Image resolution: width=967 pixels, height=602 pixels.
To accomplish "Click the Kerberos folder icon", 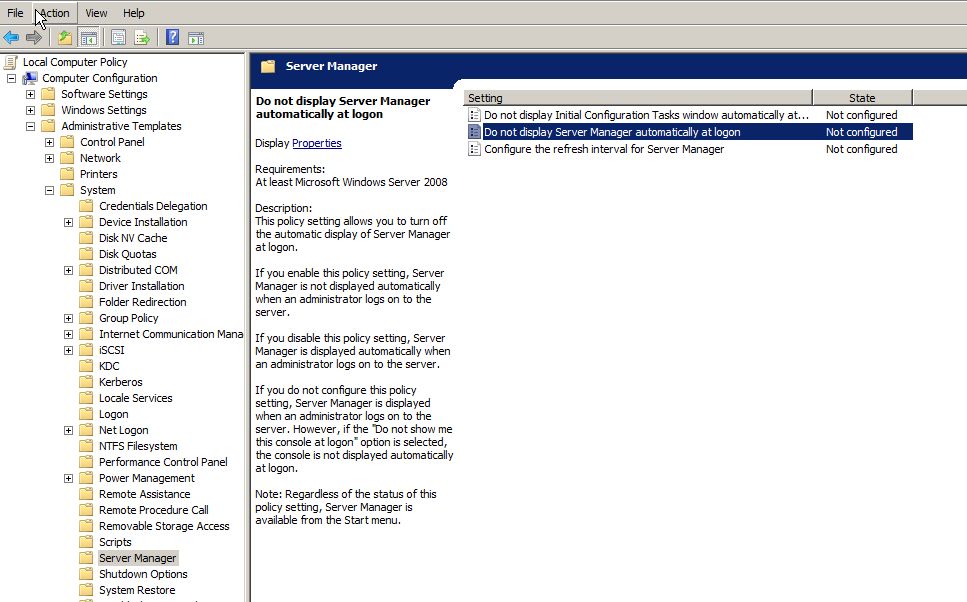I will click(86, 382).
